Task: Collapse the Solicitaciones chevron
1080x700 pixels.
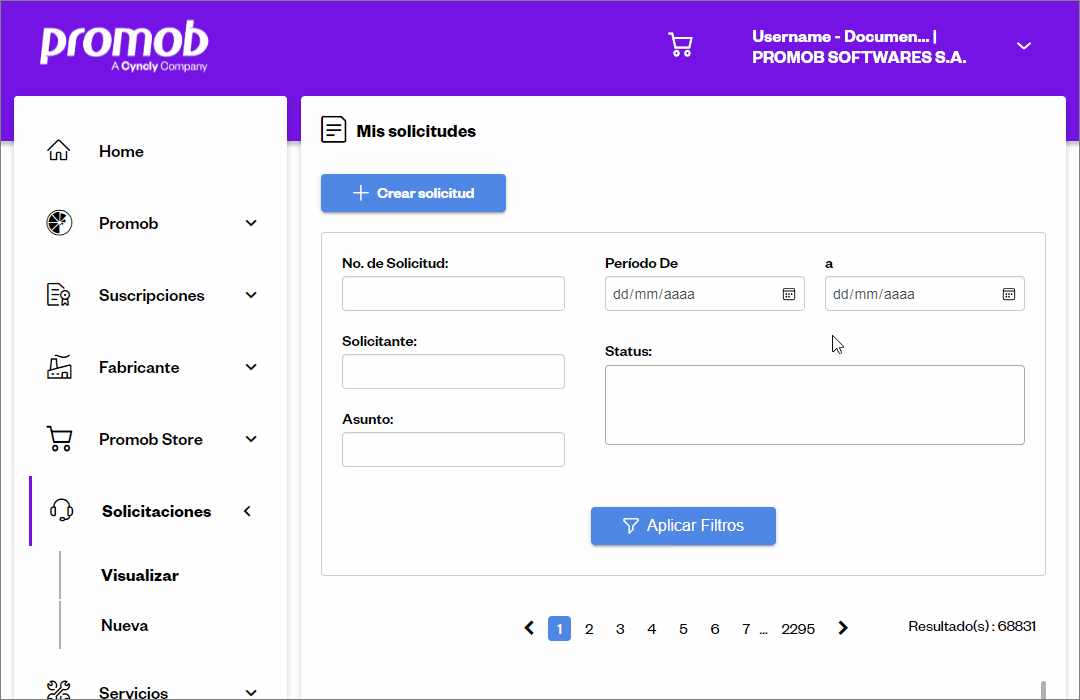Action: tap(247, 511)
